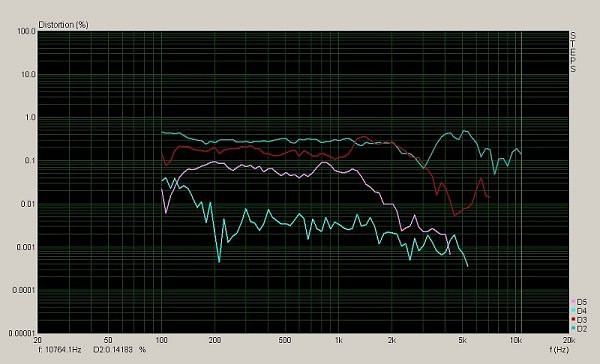Screen dimensions: 600x364
Task: Click the '500' frequency axis label
Action: click(285, 340)
